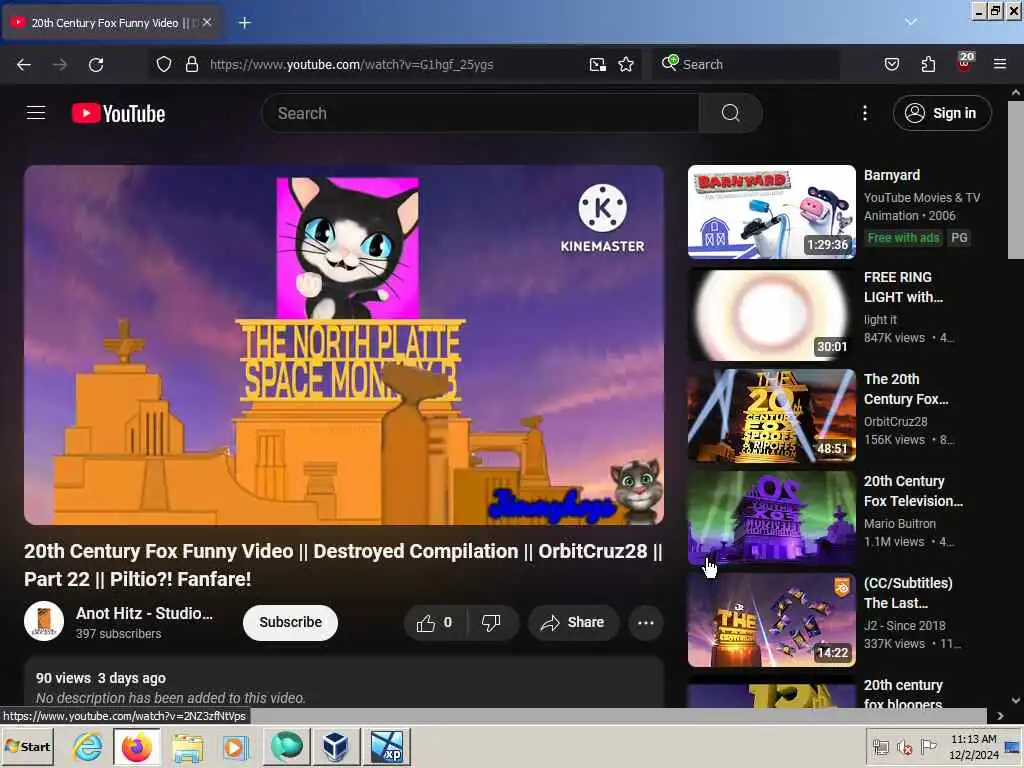Launch Internet Explorer from the taskbar

tap(88, 746)
